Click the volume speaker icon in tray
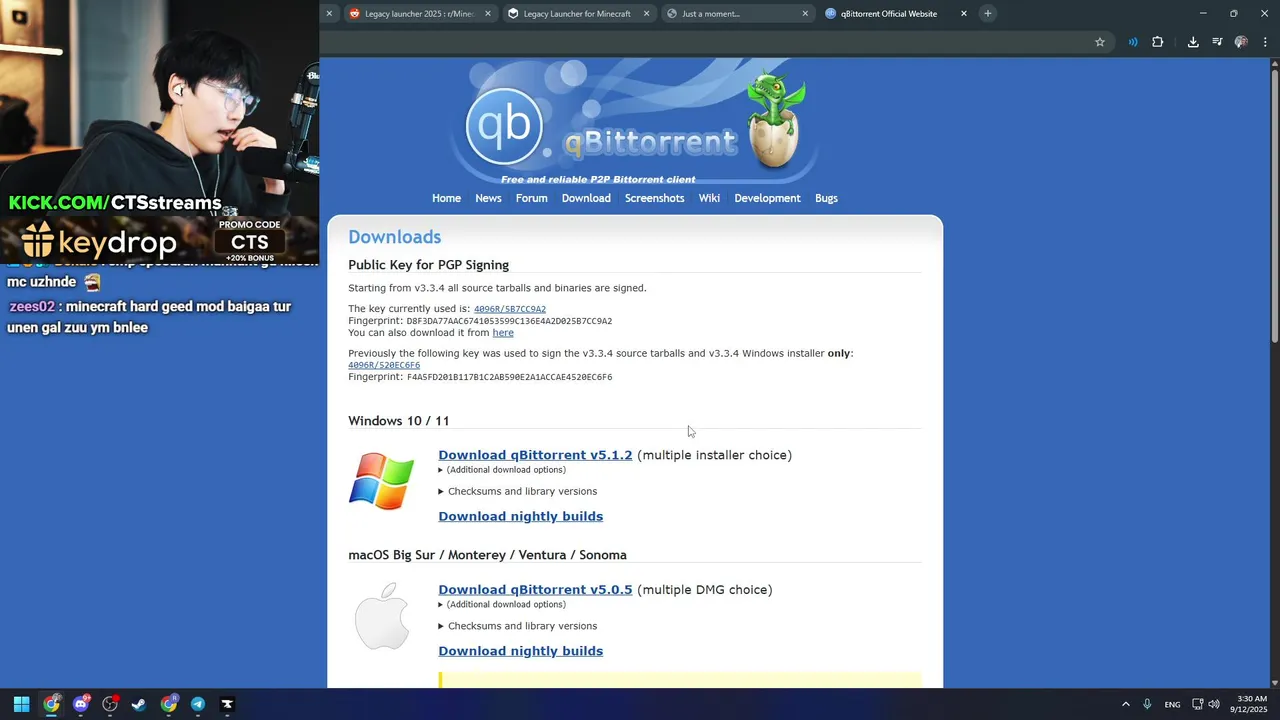 1214,704
